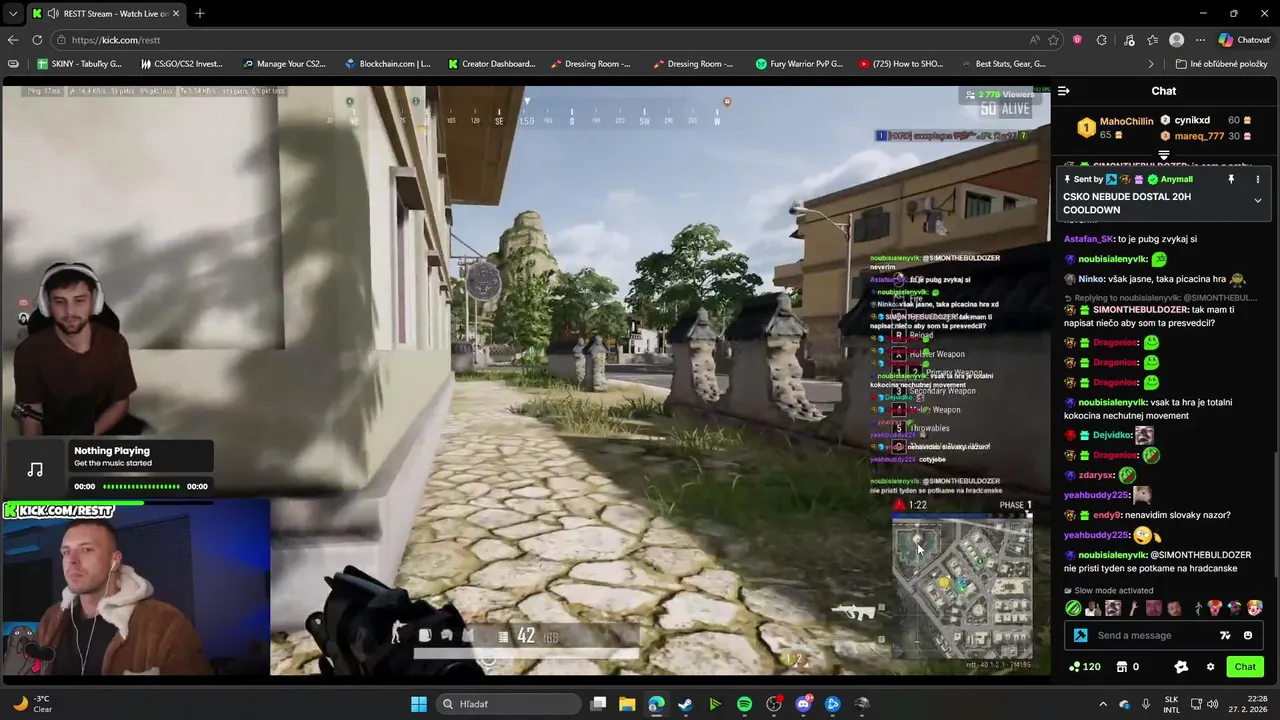Open the Anymall sender name in pinned message
This screenshot has height=720, width=1280.
(1176, 179)
